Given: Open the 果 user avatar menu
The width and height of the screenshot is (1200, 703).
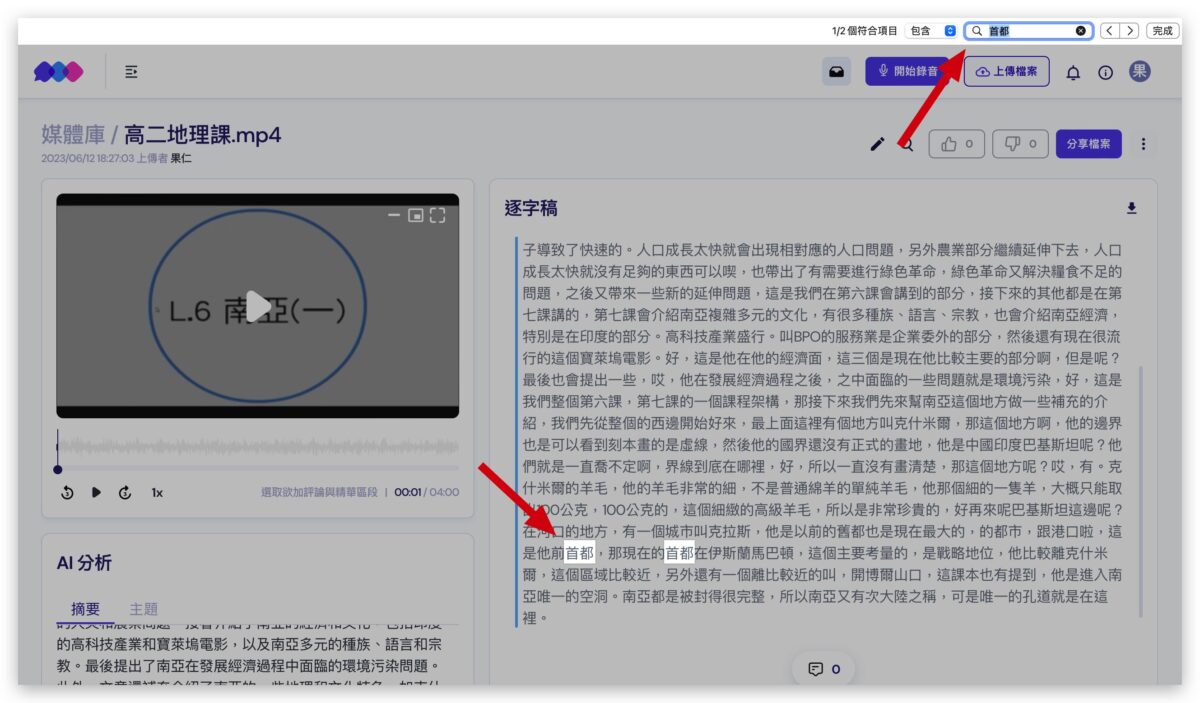Looking at the screenshot, I should tap(1140, 71).
